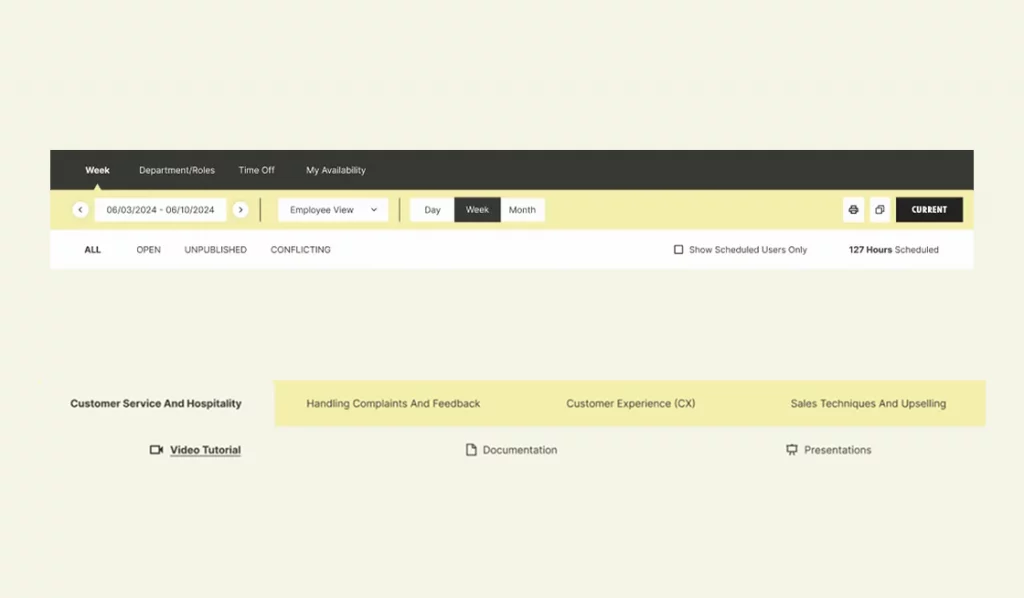Switch the schedule to Day view
Viewport: 1024px width, 598px height.
tap(431, 209)
